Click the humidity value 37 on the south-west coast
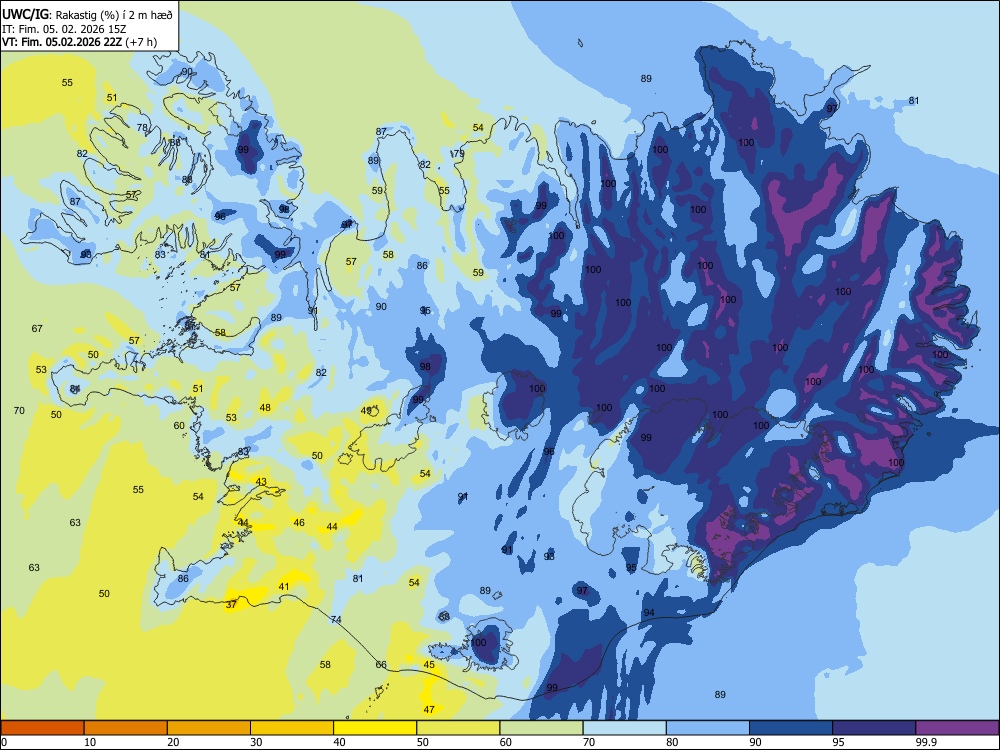 (x=231, y=604)
